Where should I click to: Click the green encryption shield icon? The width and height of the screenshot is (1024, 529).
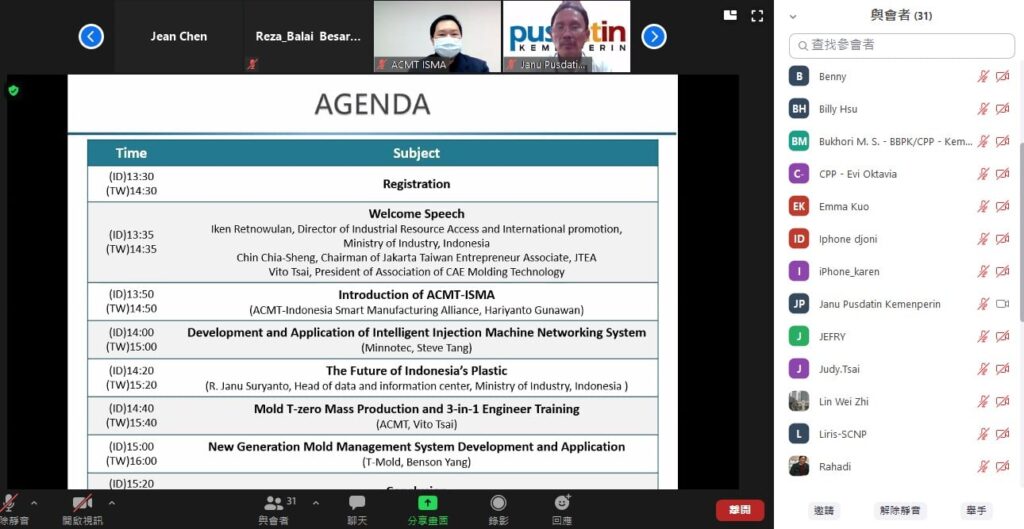tap(13, 90)
